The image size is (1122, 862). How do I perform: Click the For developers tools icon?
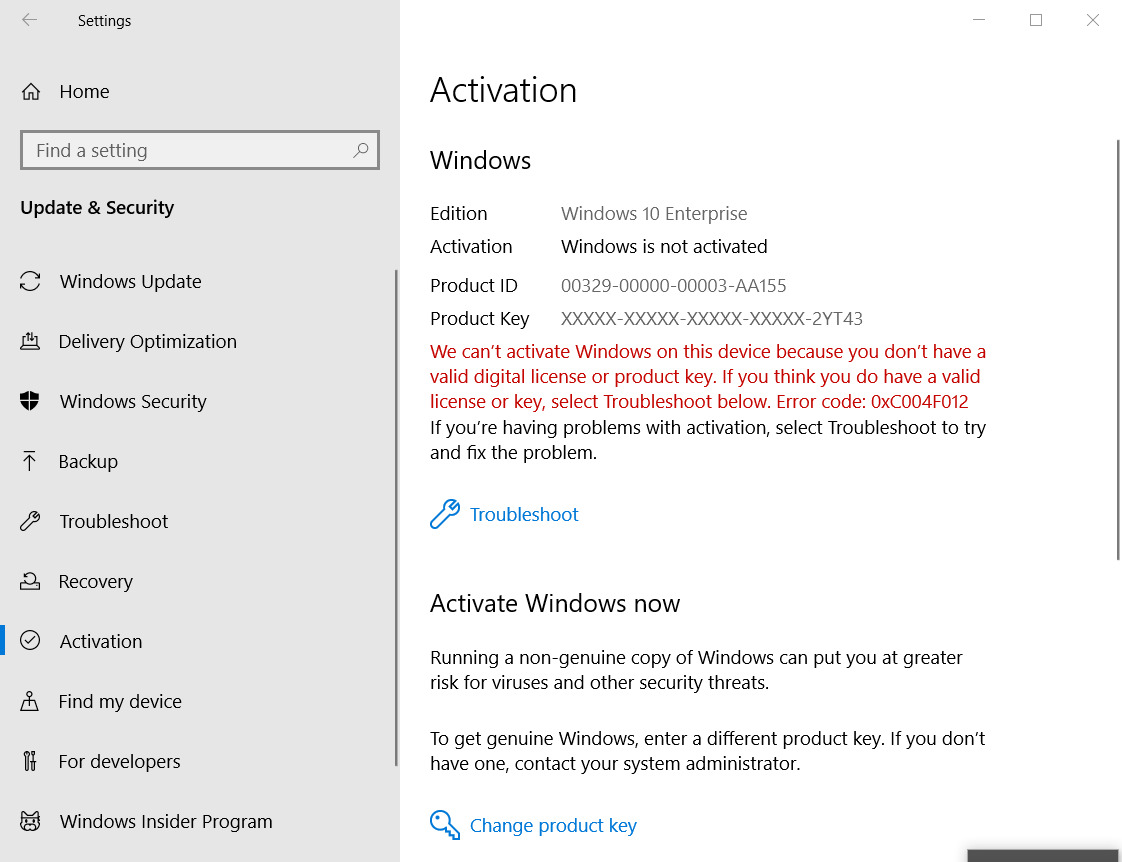tap(29, 761)
